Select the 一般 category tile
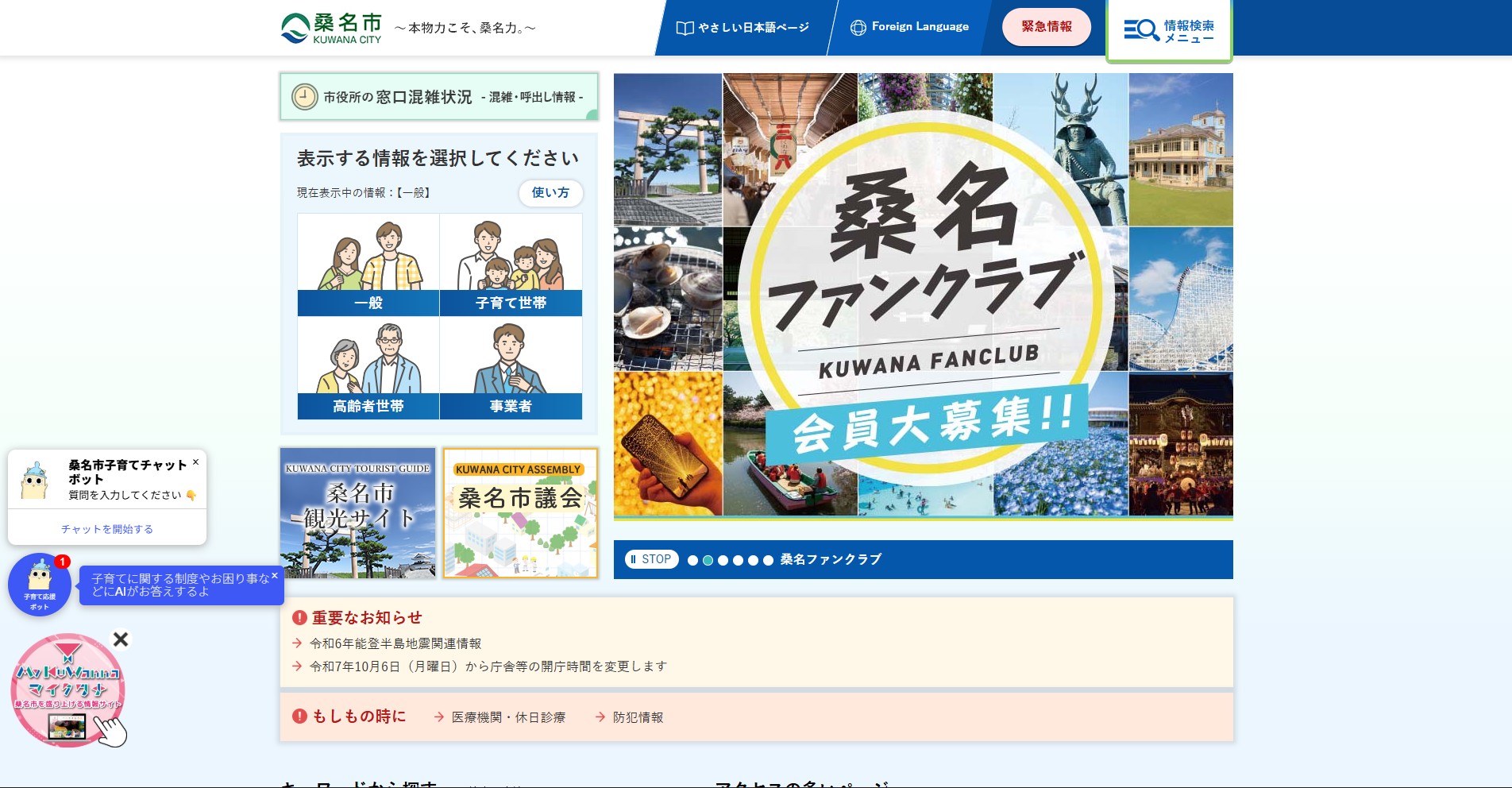Viewport: 1512px width, 788px height. tap(368, 265)
